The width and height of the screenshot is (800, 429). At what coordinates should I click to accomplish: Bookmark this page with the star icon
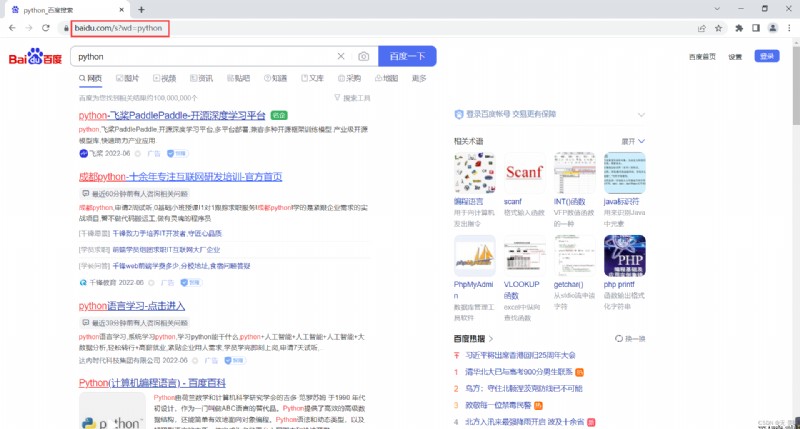pyautogui.click(x=718, y=29)
